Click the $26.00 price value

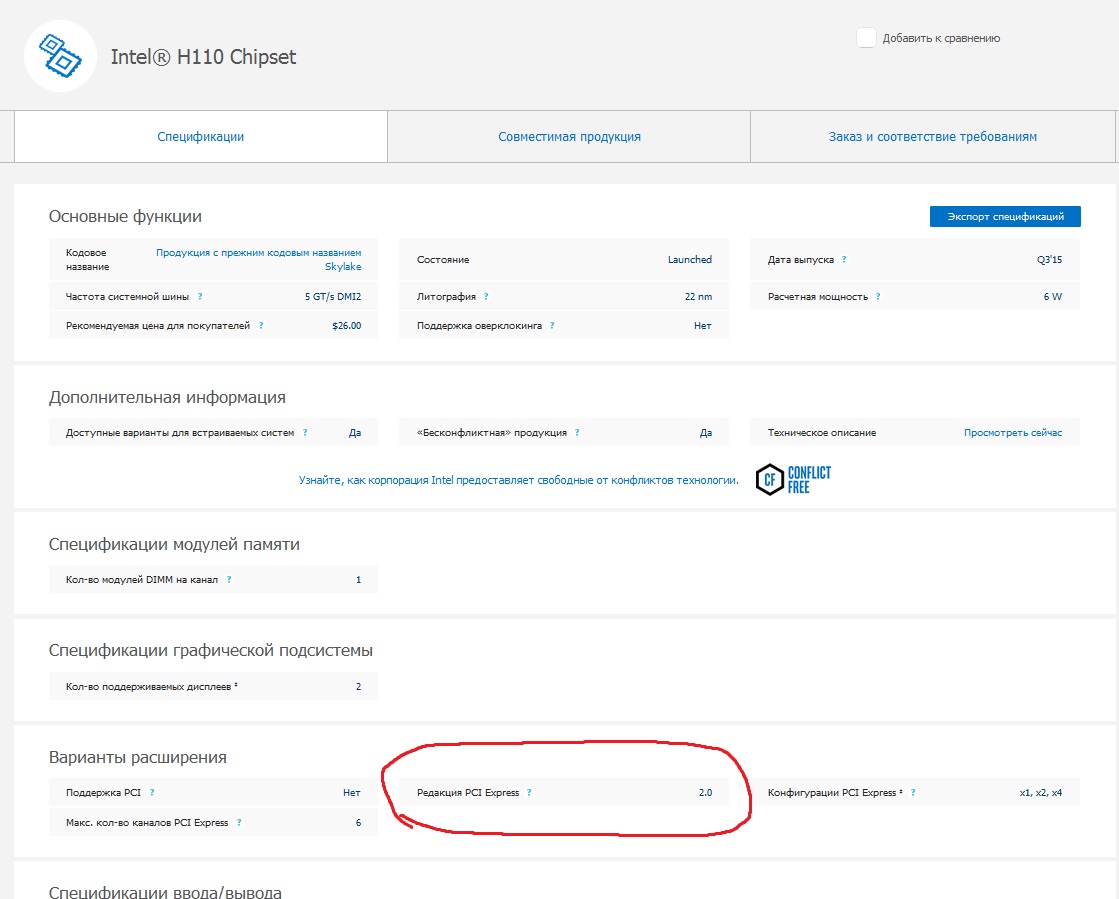coord(347,325)
